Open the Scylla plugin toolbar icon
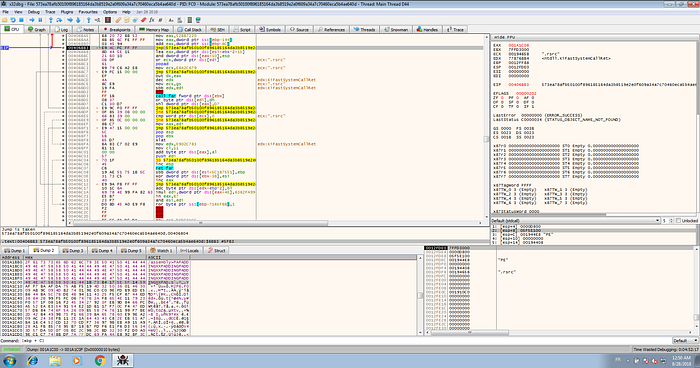This screenshot has width=700, height=368. click(108, 20)
